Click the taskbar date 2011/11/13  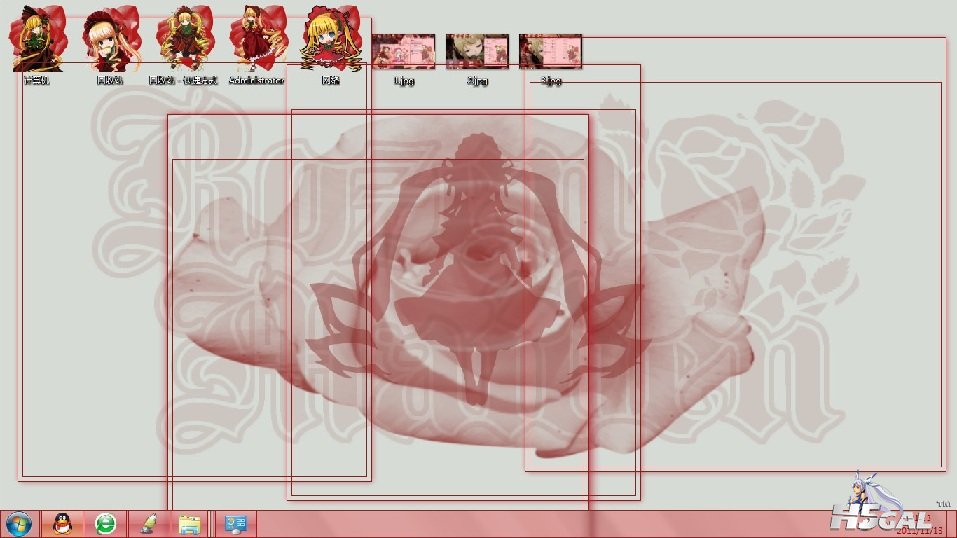click(x=919, y=531)
